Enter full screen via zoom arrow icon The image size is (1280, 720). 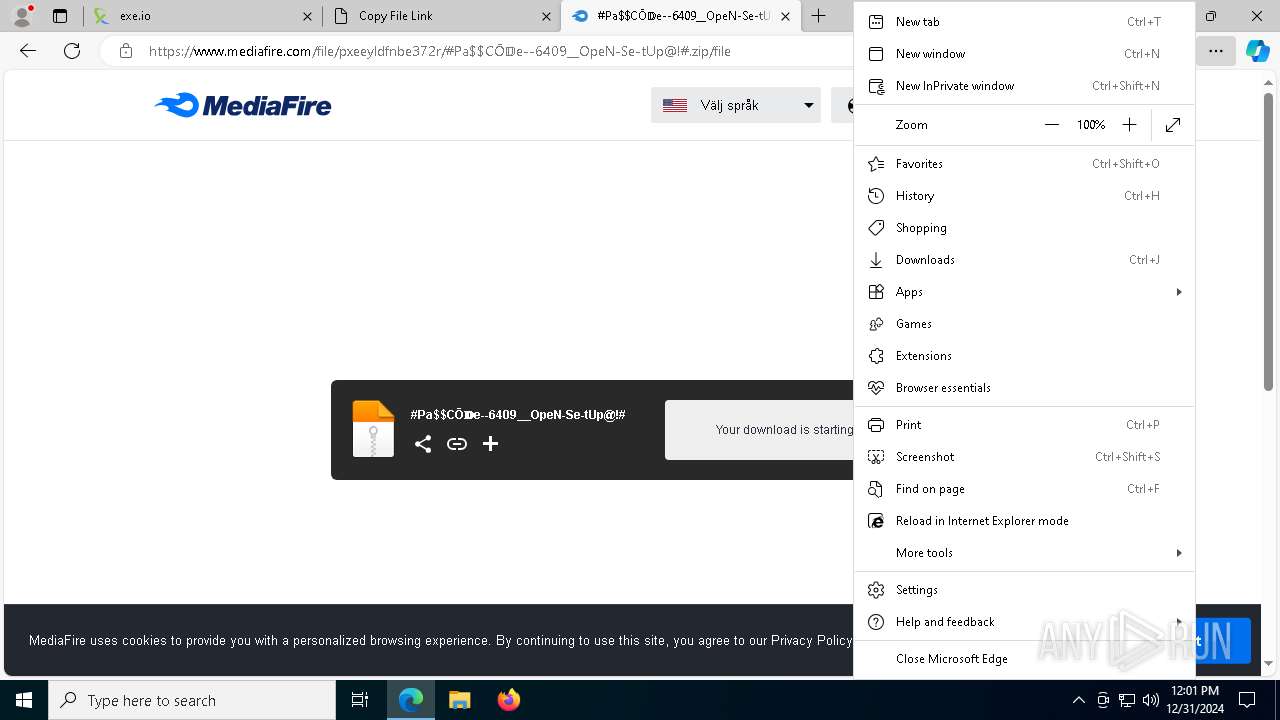click(1173, 125)
